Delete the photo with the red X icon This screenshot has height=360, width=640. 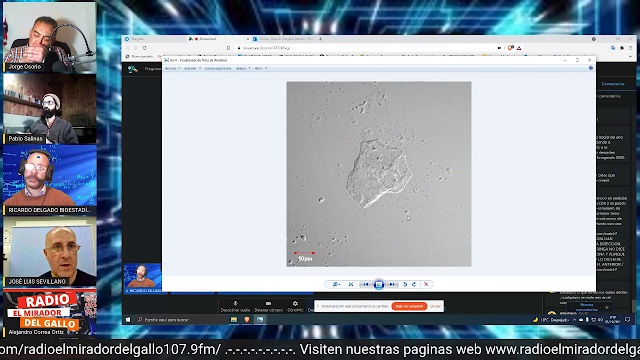tap(426, 284)
